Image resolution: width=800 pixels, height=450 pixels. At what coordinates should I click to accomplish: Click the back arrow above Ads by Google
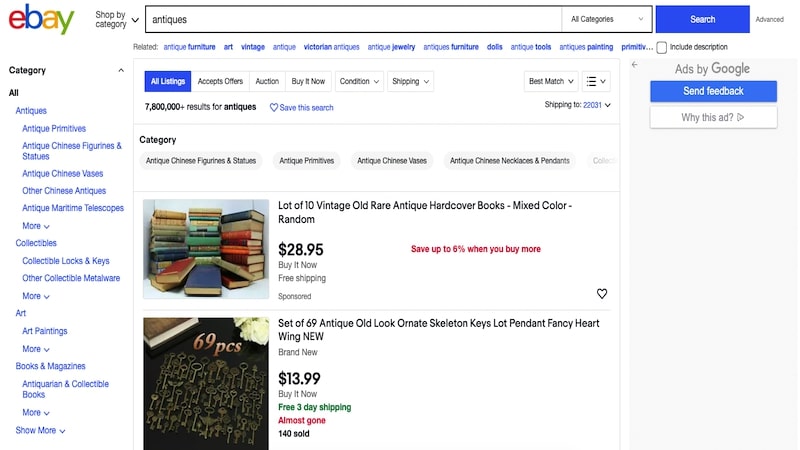point(634,65)
